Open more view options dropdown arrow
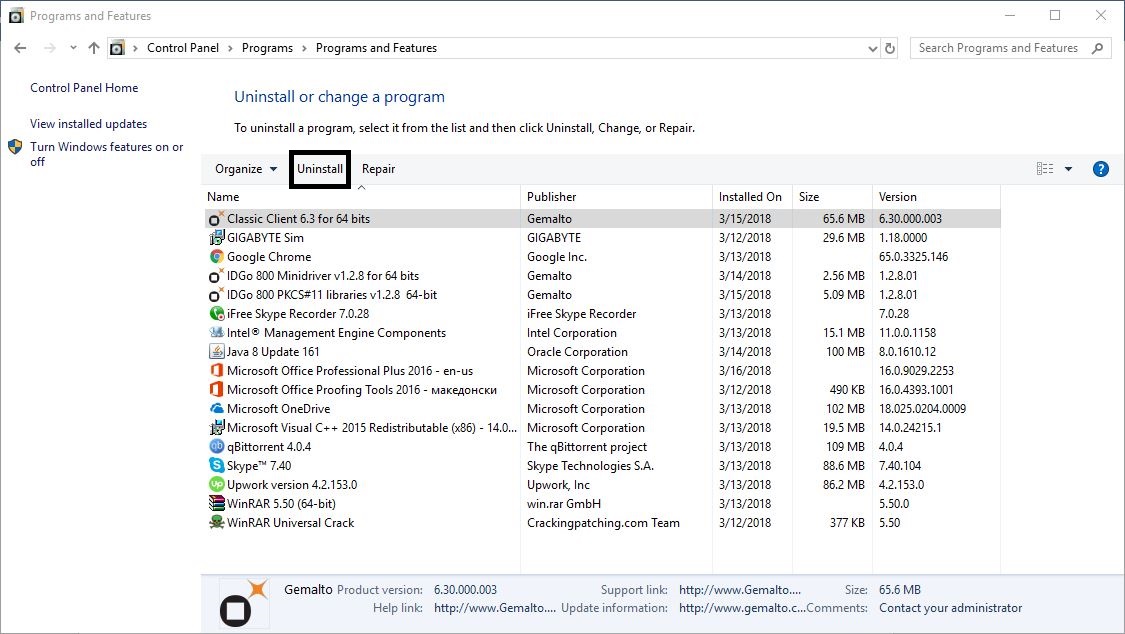This screenshot has height=634, width=1125. click(x=1068, y=169)
